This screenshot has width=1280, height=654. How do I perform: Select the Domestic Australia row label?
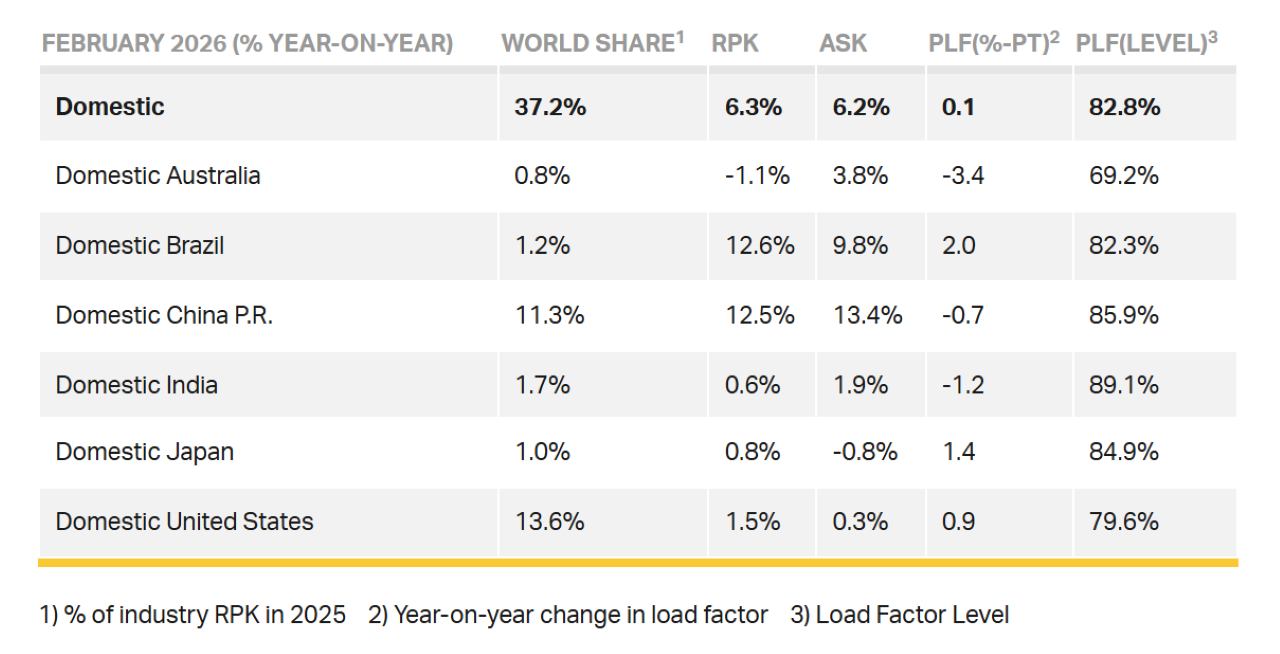click(158, 176)
